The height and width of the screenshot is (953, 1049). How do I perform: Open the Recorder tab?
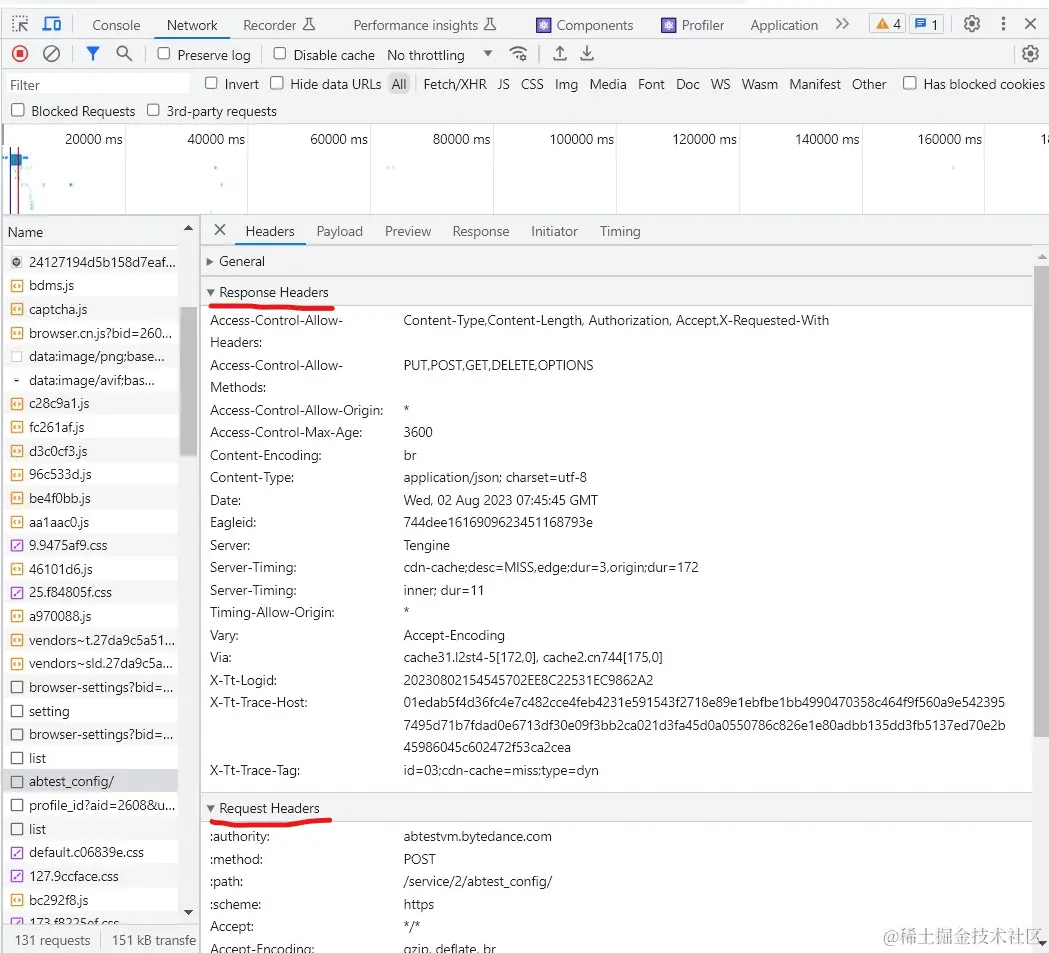point(279,25)
